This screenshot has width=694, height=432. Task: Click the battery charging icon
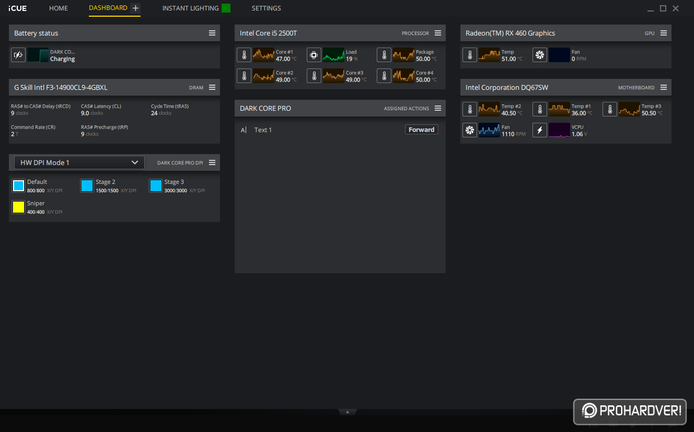[18, 55]
